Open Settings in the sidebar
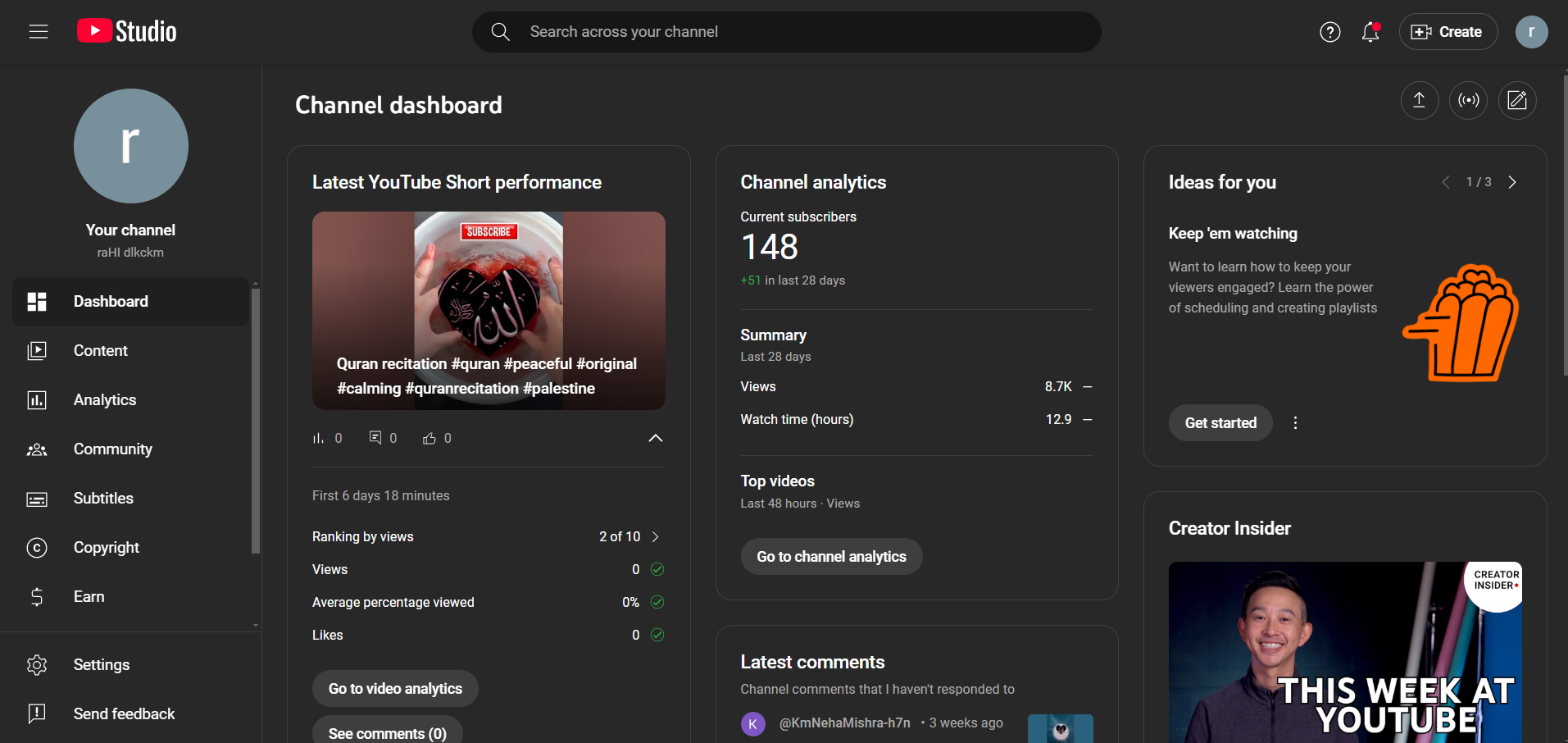This screenshot has width=1568, height=743. click(x=131, y=665)
